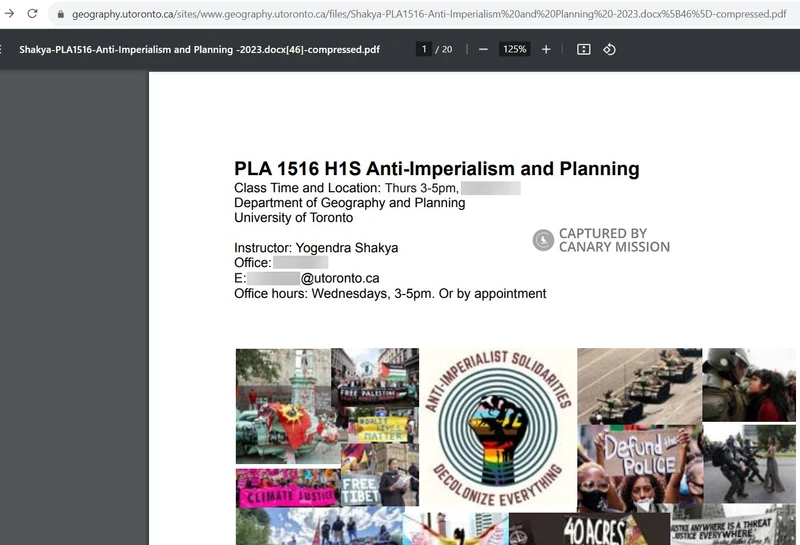Click the Decolonize Everything fist image
800x545 pixels.
coord(497,428)
